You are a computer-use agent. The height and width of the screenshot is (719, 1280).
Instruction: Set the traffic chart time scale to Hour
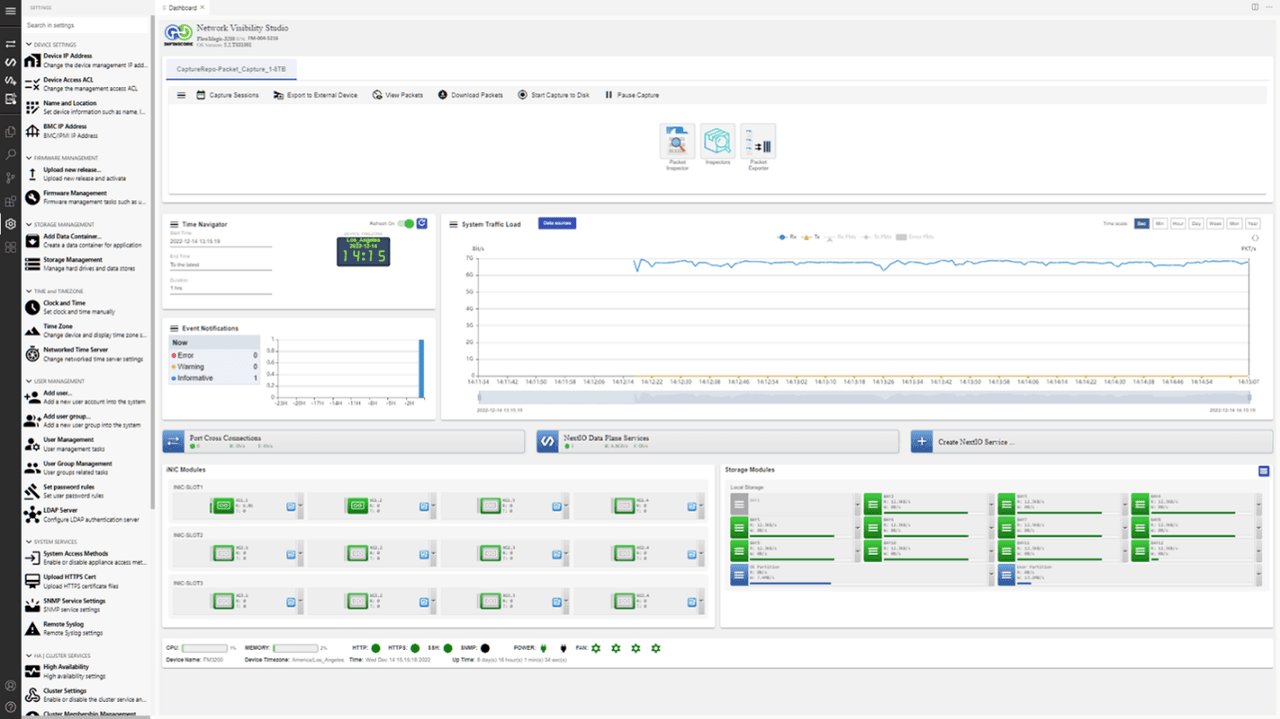tap(1177, 223)
